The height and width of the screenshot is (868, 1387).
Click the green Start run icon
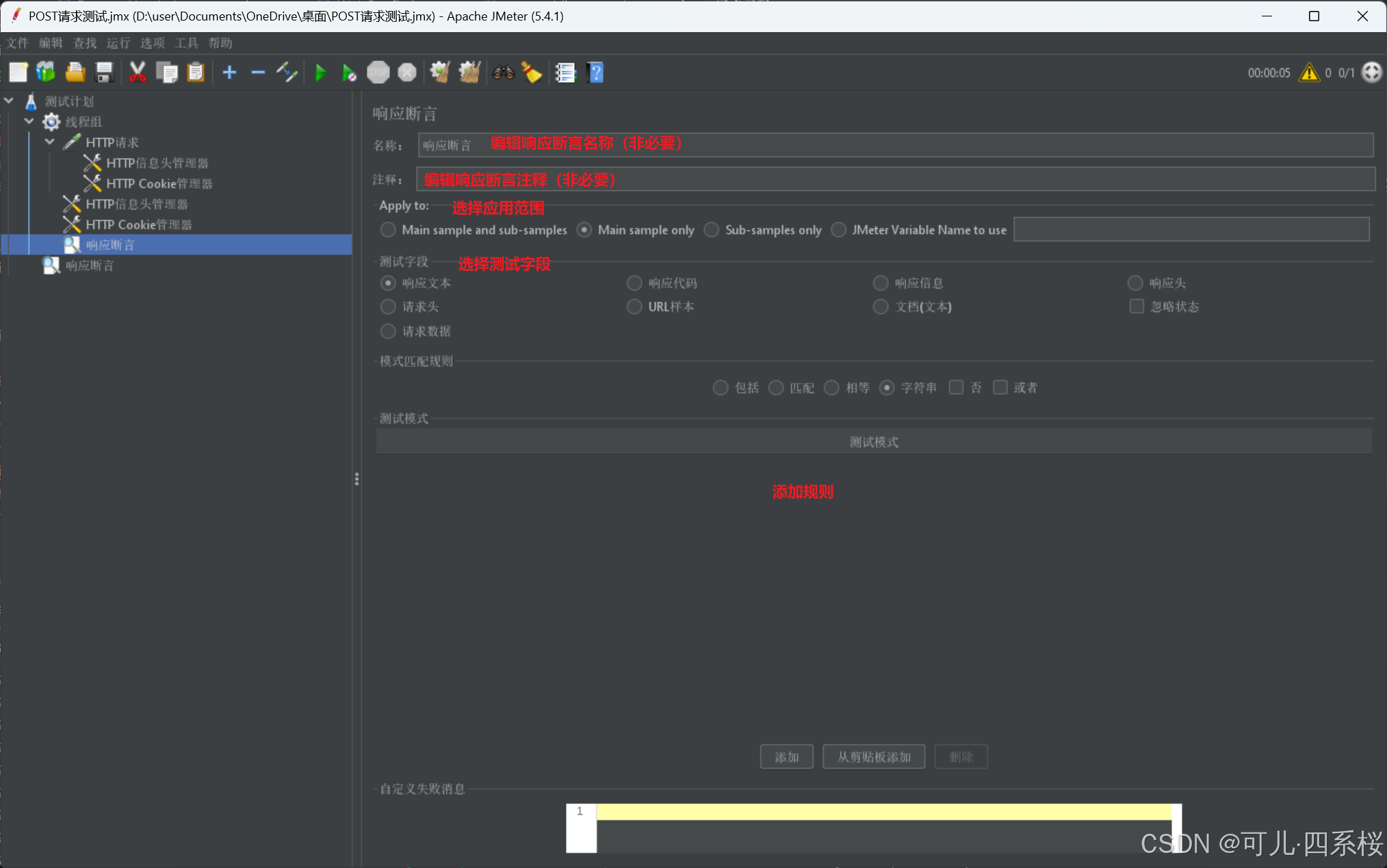click(320, 73)
